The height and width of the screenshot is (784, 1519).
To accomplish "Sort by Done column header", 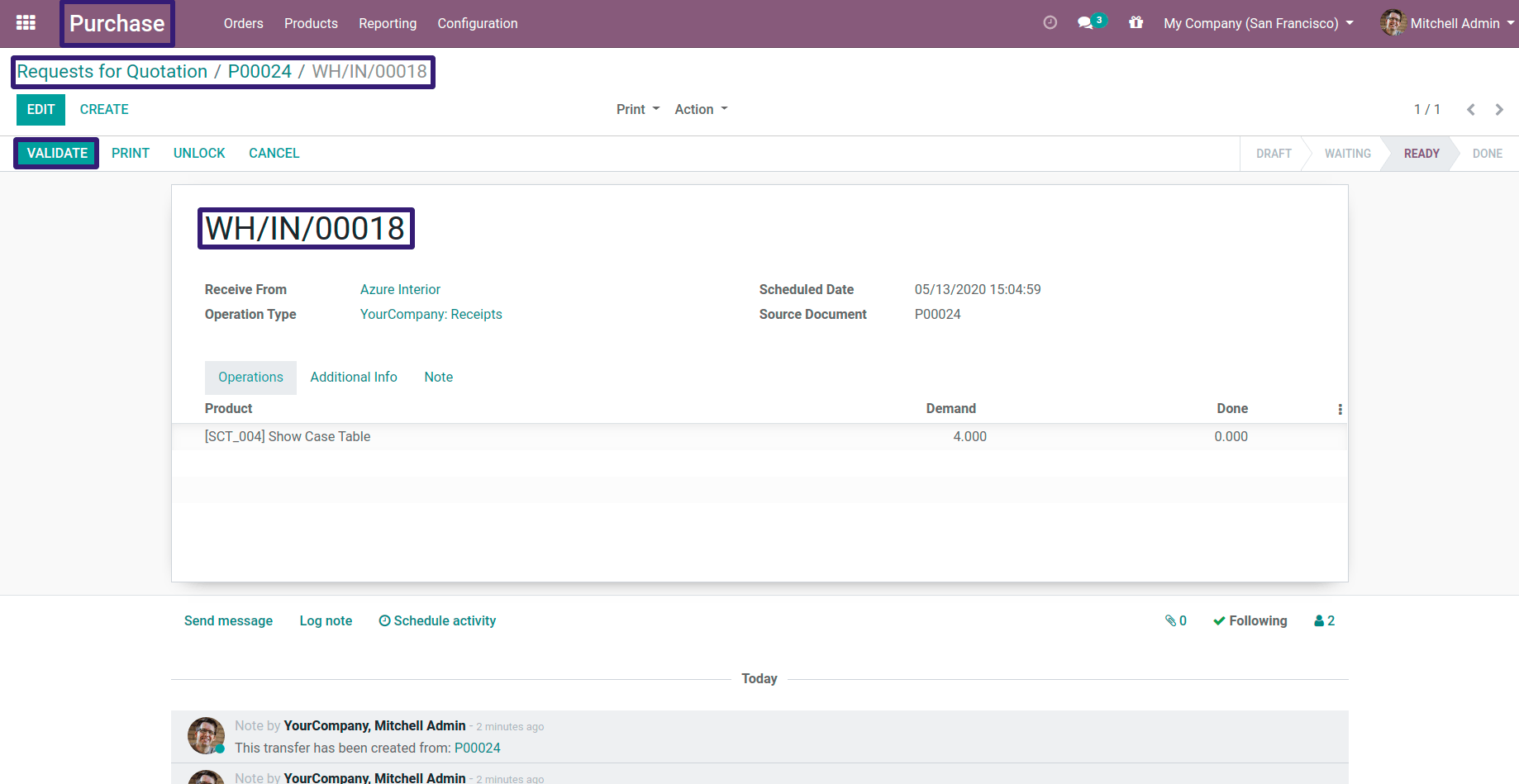I will click(1231, 408).
